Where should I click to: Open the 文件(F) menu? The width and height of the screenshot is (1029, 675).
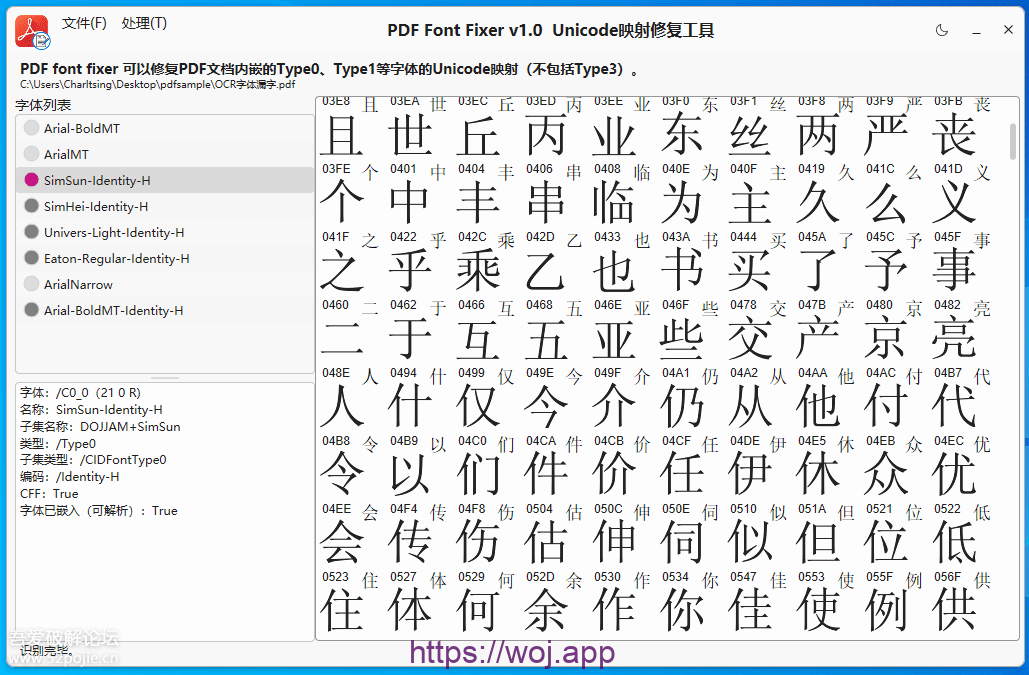(84, 23)
